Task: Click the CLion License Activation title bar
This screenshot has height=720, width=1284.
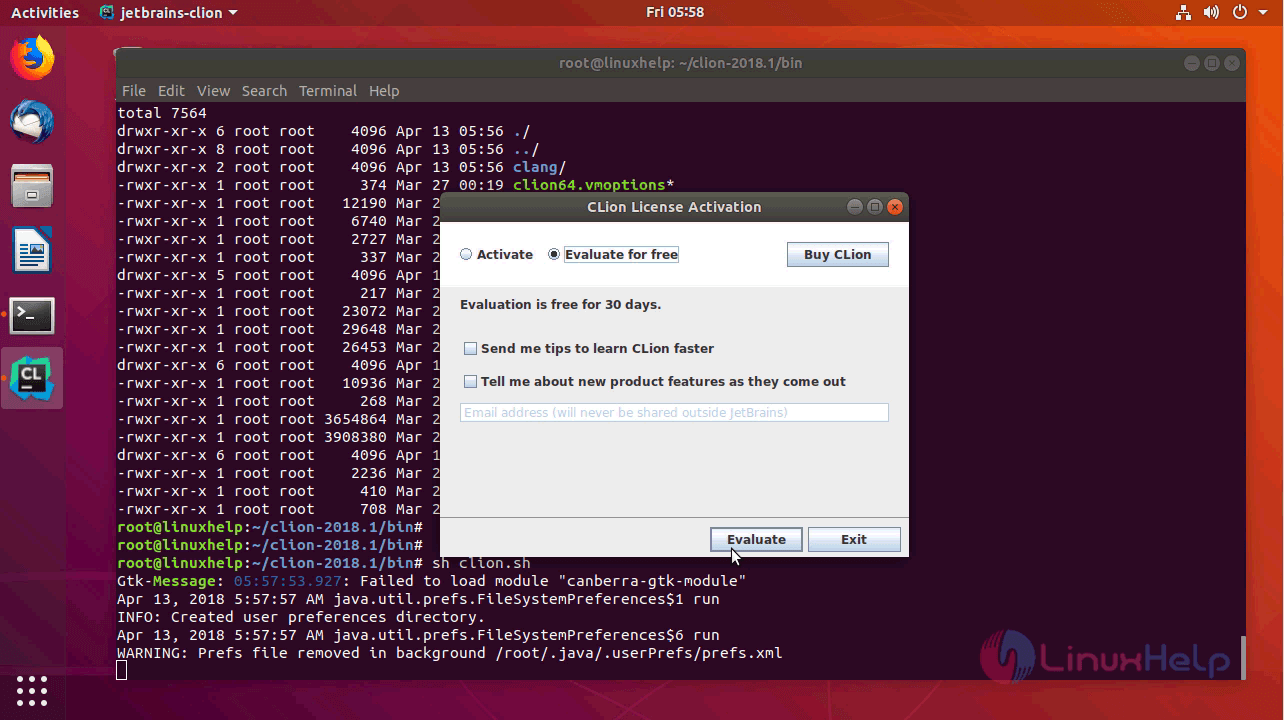Action: (674, 207)
